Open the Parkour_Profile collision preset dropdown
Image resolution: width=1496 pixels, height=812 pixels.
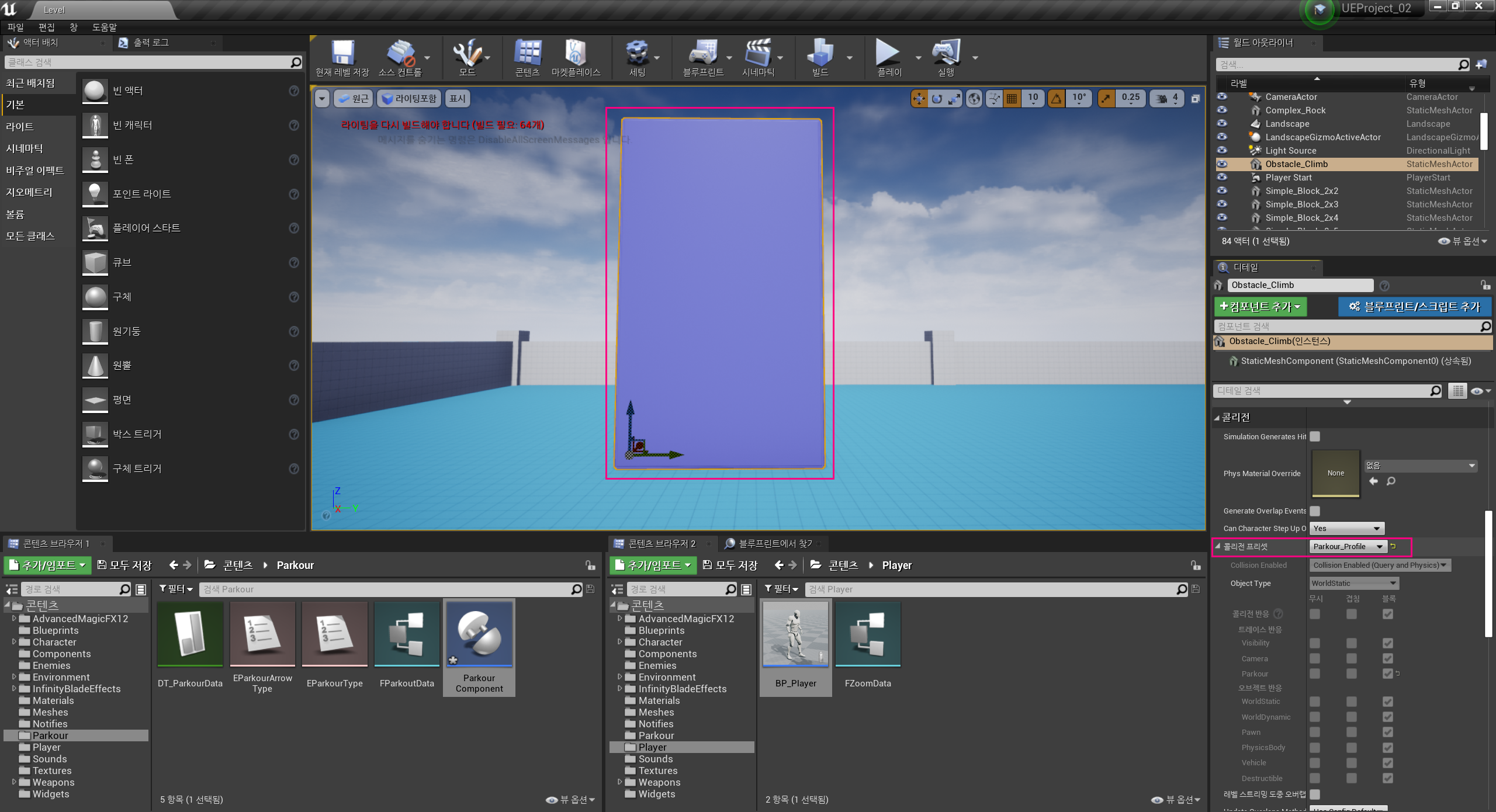tap(1347, 547)
